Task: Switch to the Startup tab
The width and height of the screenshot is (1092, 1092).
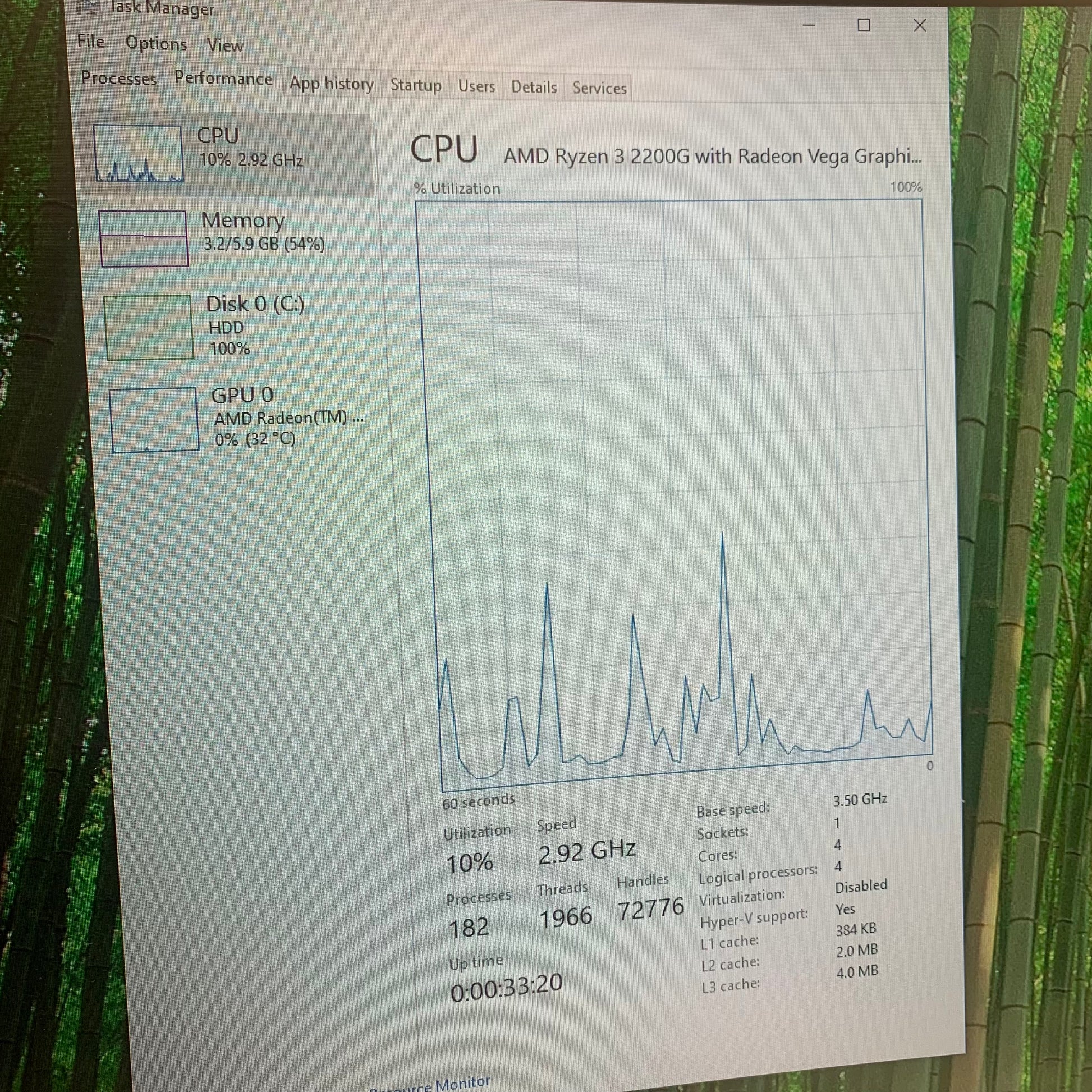Action: click(415, 85)
